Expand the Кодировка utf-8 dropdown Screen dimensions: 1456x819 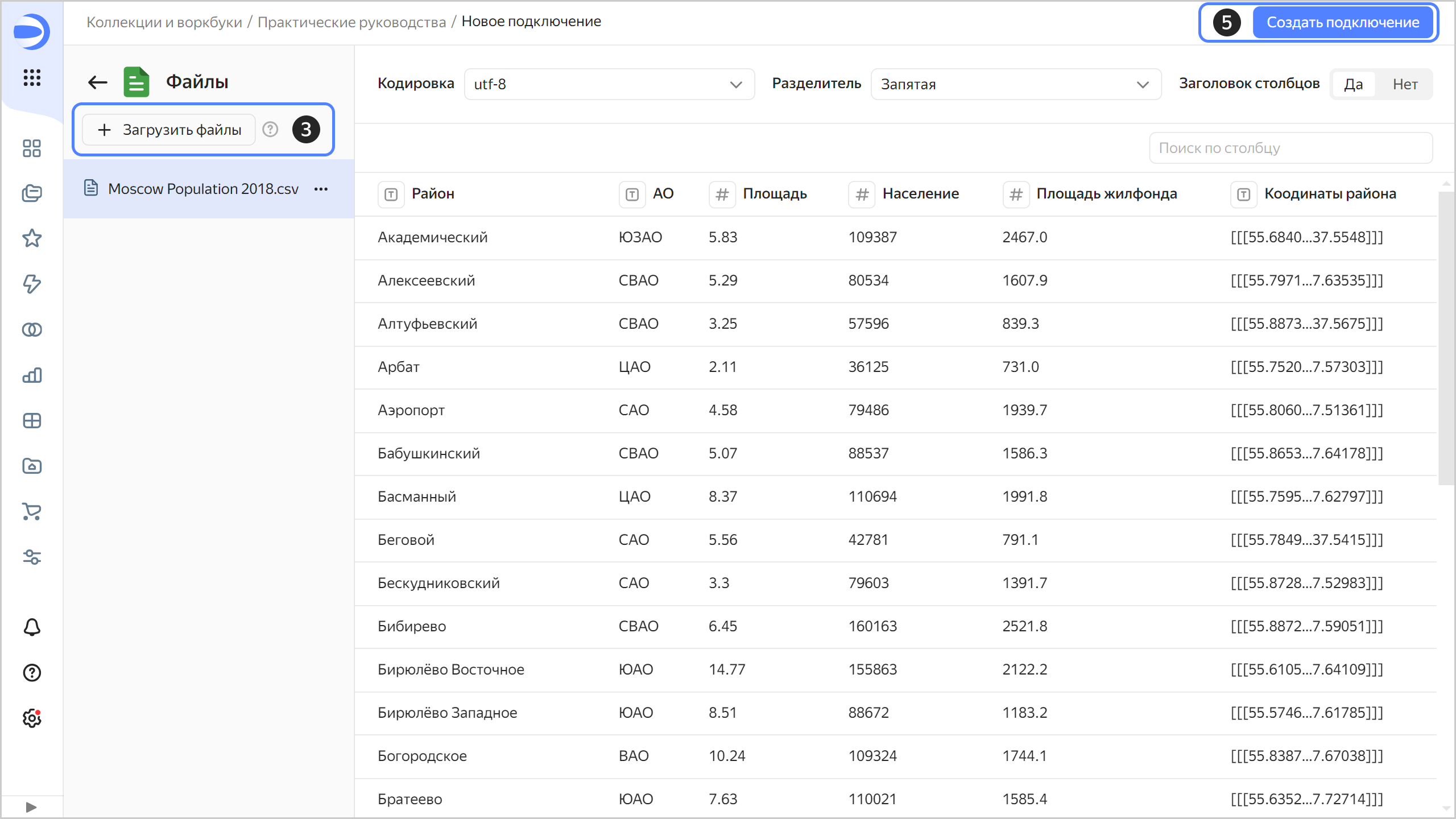pyautogui.click(x=609, y=84)
